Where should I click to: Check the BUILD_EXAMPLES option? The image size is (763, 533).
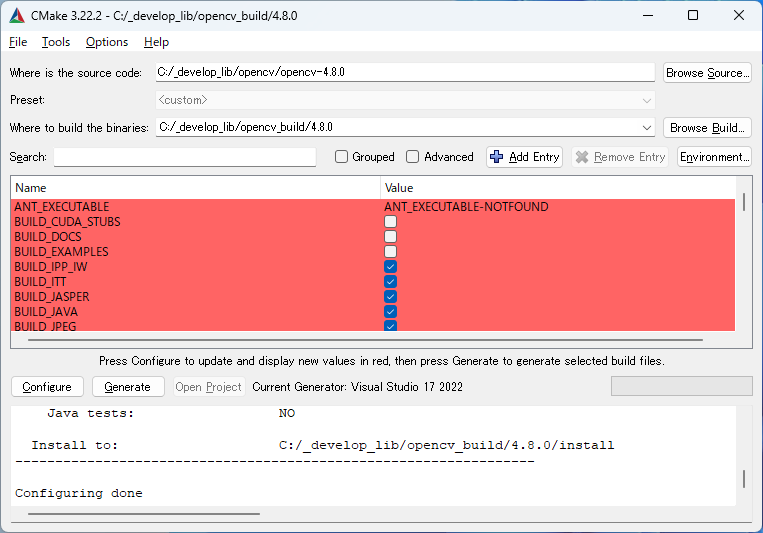(390, 252)
